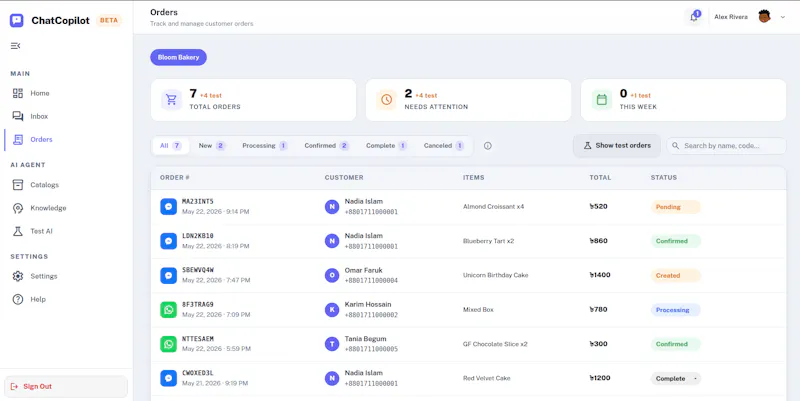Click the Mixed Box item
800x401 pixels.
coord(478,310)
